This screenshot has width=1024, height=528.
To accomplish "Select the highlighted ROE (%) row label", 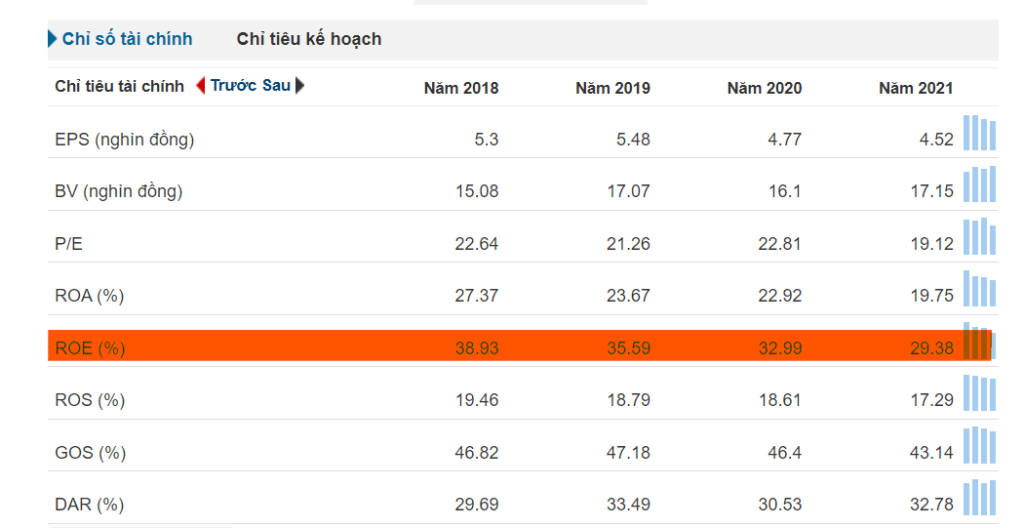I will (x=90, y=348).
